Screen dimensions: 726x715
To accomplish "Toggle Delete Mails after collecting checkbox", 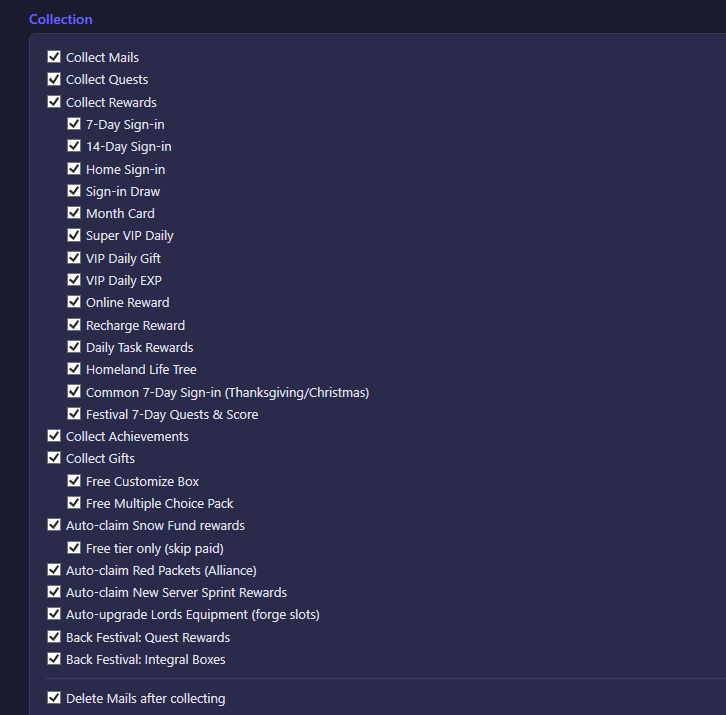I will pyautogui.click(x=54, y=698).
